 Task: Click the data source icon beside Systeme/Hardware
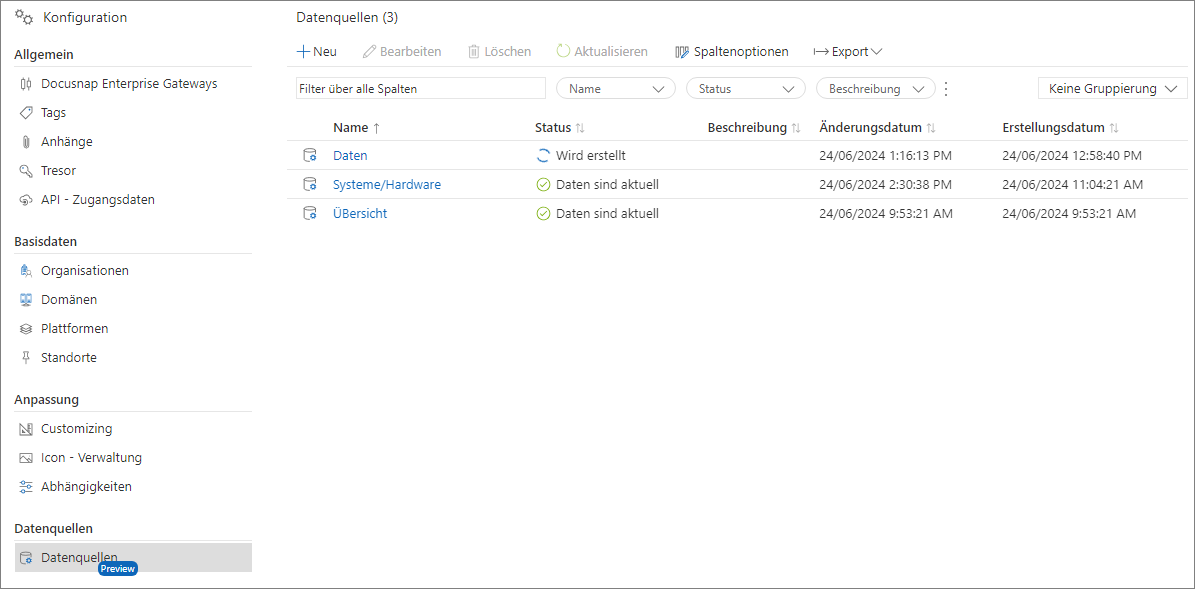(310, 185)
